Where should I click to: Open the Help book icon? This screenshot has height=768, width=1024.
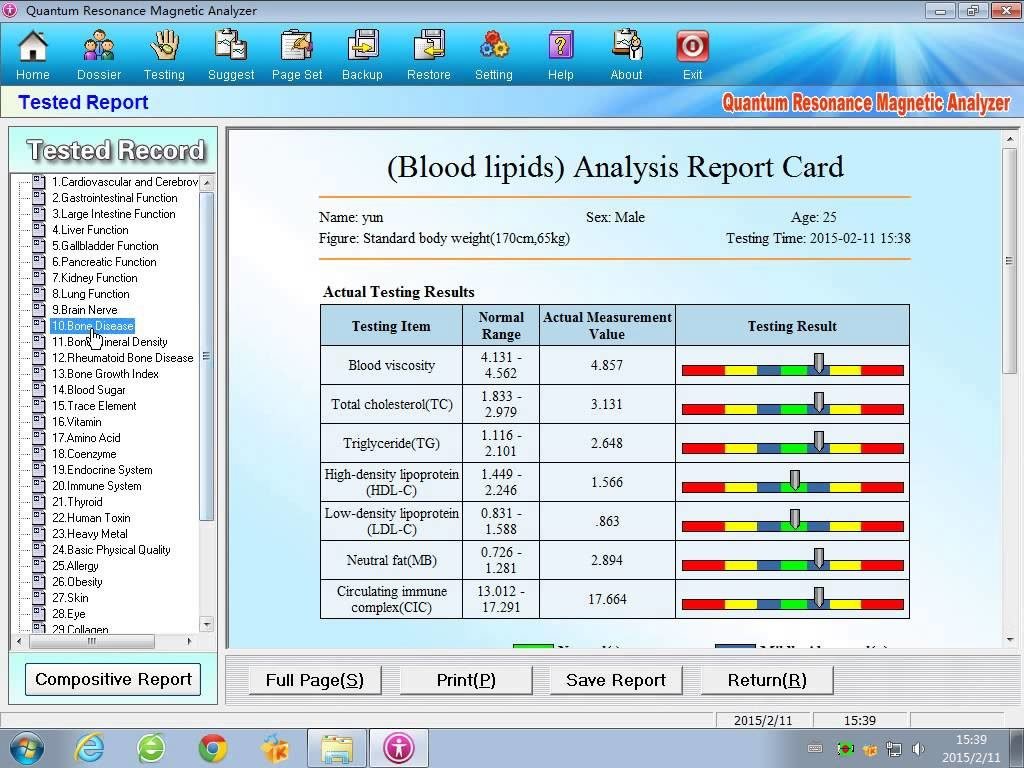[560, 46]
